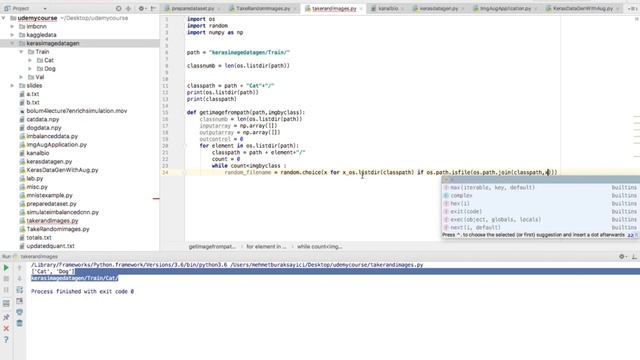Expand the Dog folder
This screenshot has width=640, height=360.
coord(30,69)
